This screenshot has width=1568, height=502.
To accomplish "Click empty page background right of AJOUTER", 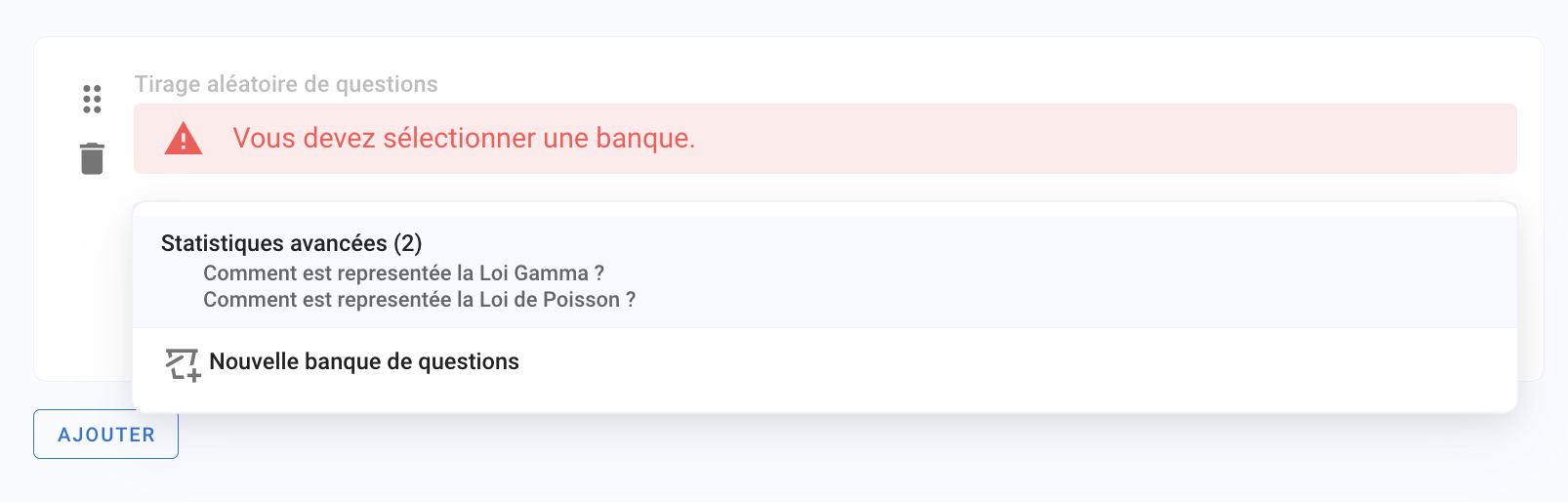I will [781, 459].
